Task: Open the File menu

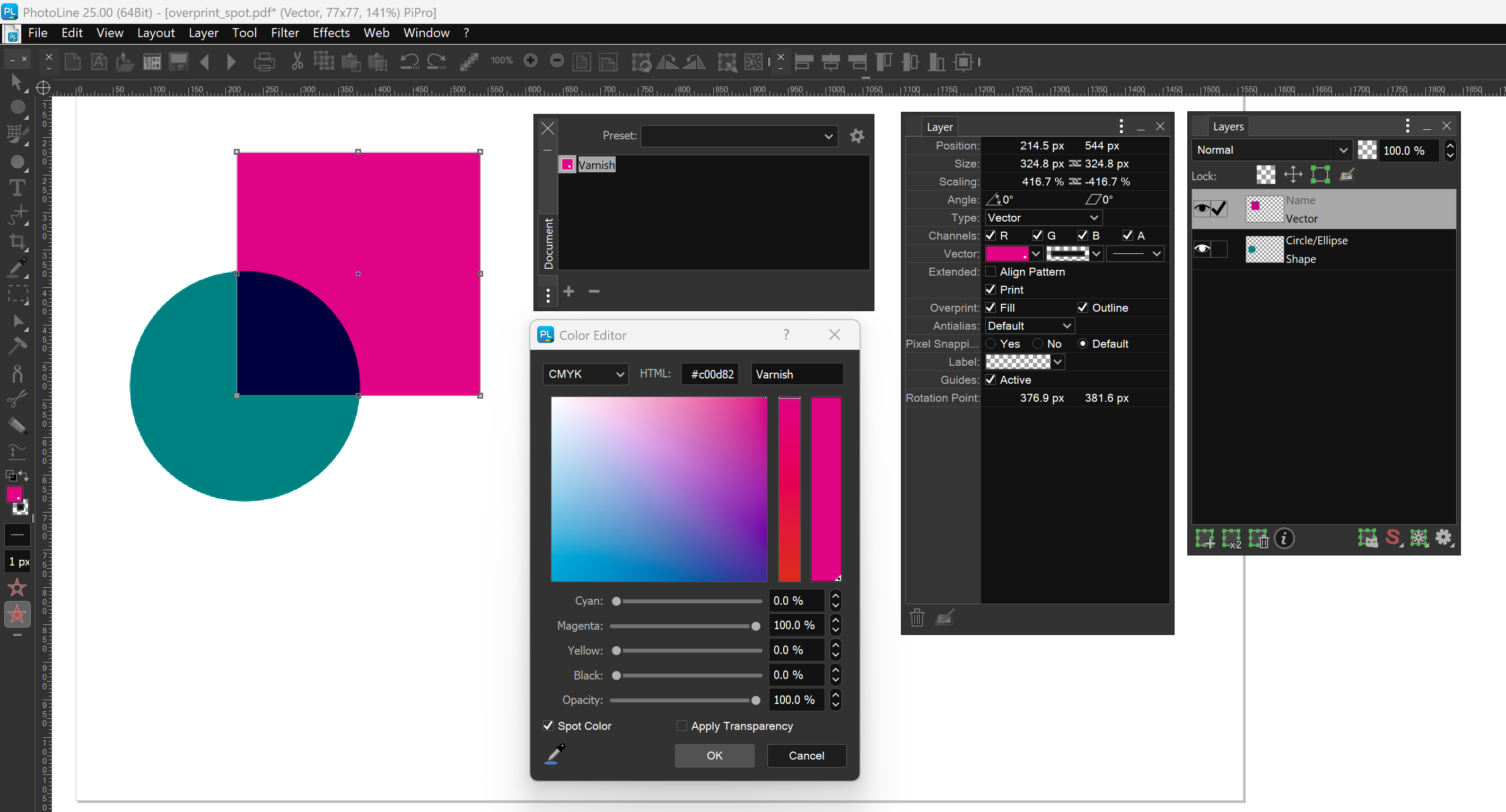Action: coord(38,33)
